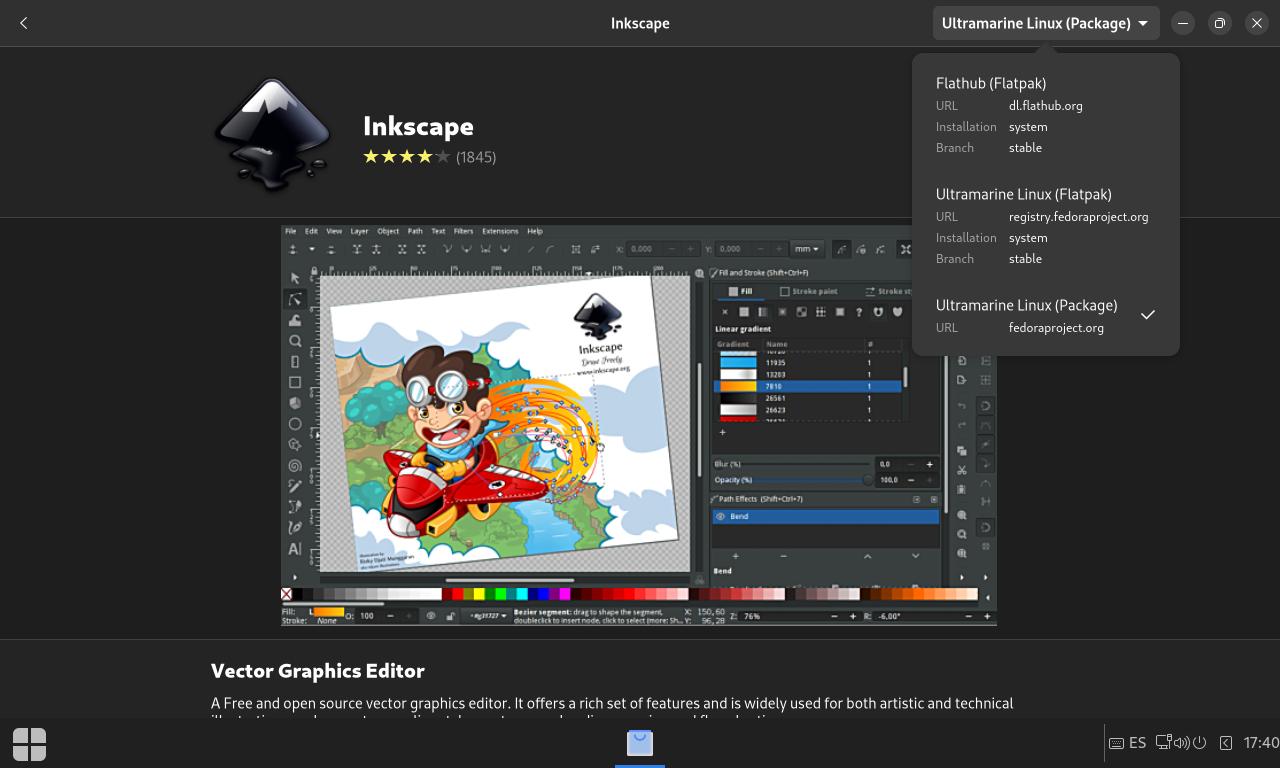
Task: Click the volume speaker tray icon
Action: [1181, 743]
